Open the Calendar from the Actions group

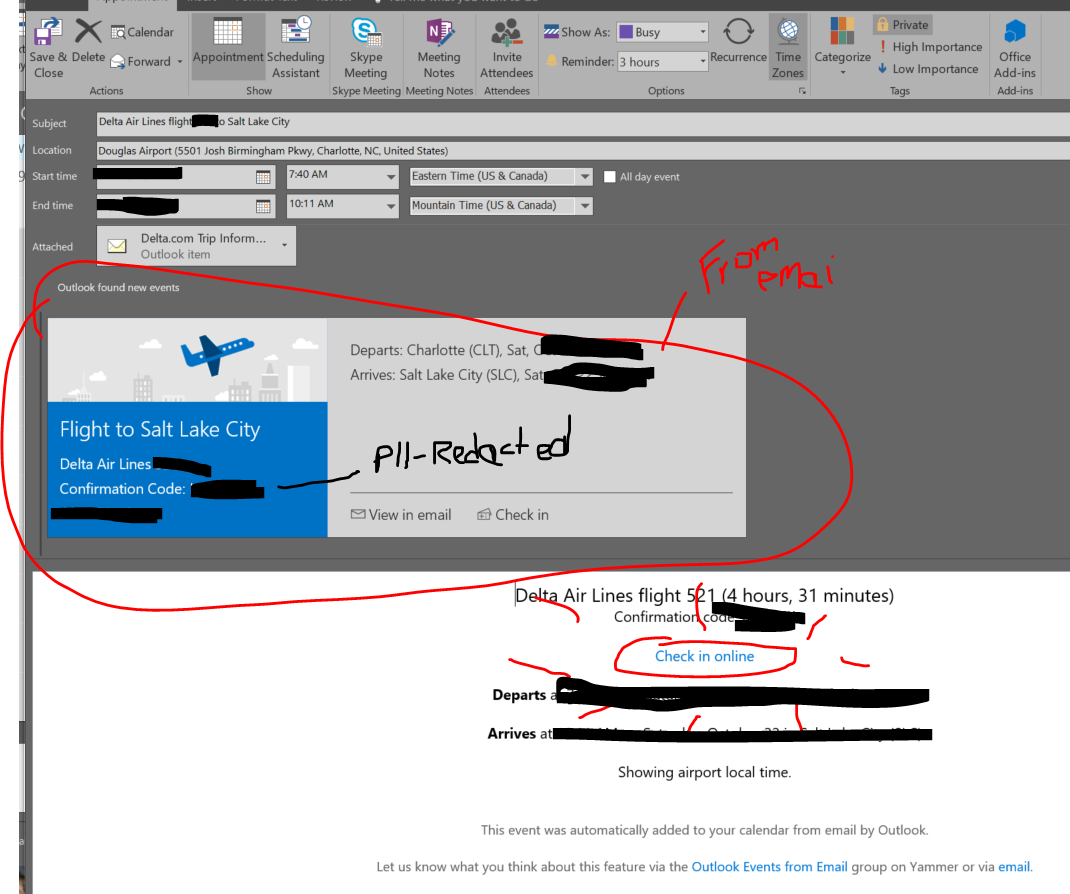coord(142,32)
